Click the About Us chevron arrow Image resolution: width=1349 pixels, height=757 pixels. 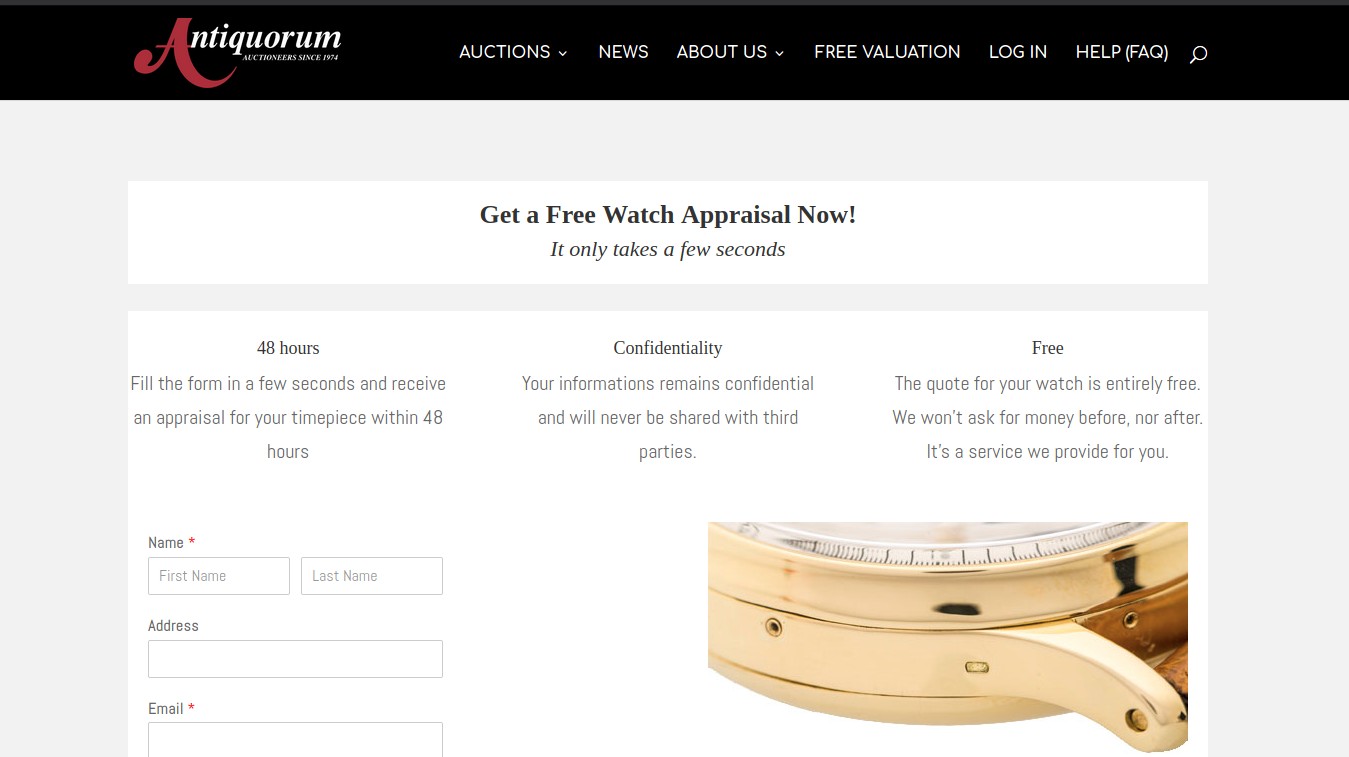(780, 53)
